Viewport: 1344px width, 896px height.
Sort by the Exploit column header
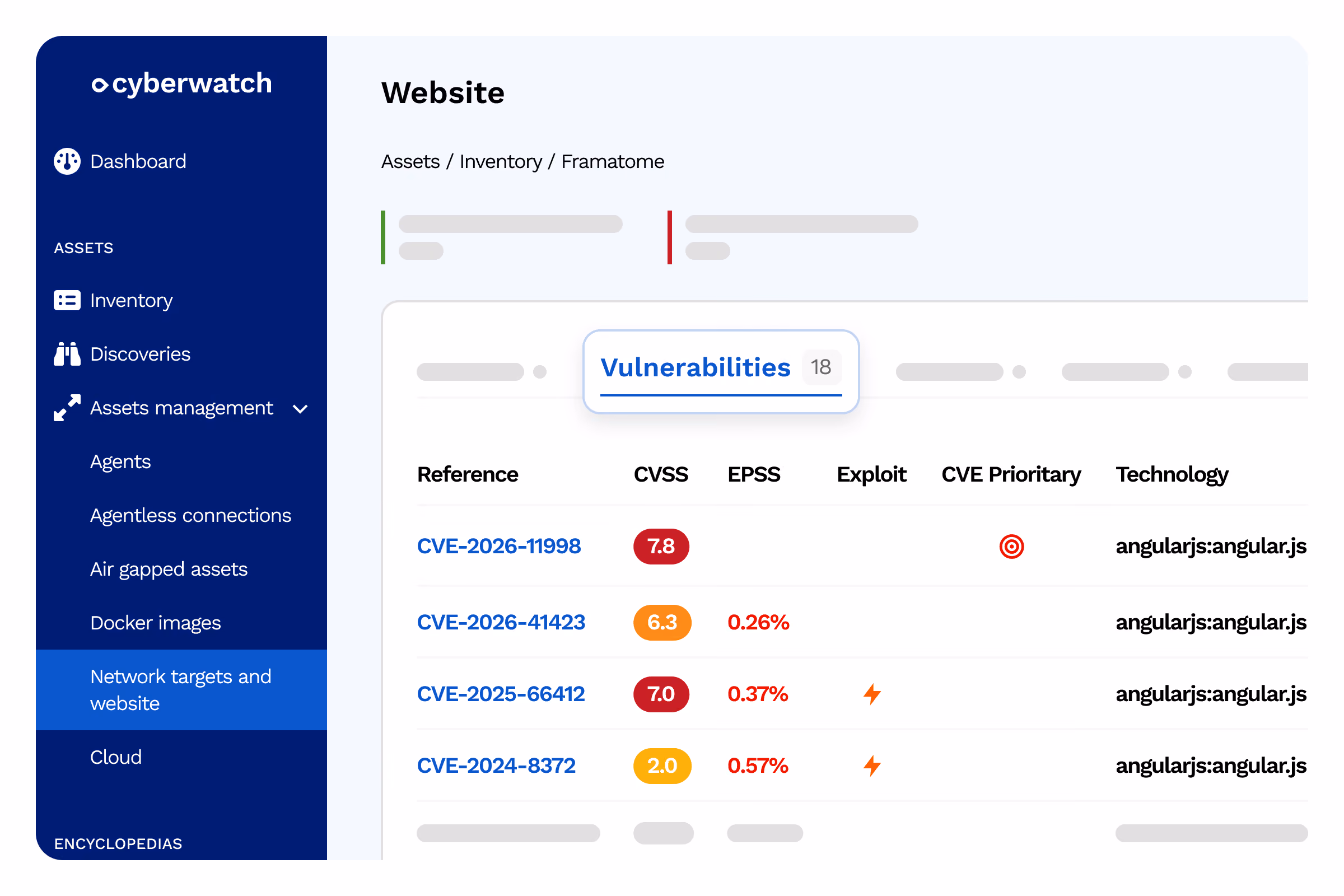click(x=871, y=474)
